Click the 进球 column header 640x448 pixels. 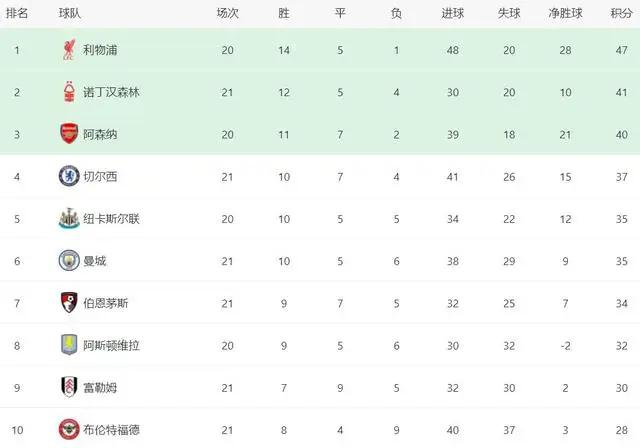point(452,13)
